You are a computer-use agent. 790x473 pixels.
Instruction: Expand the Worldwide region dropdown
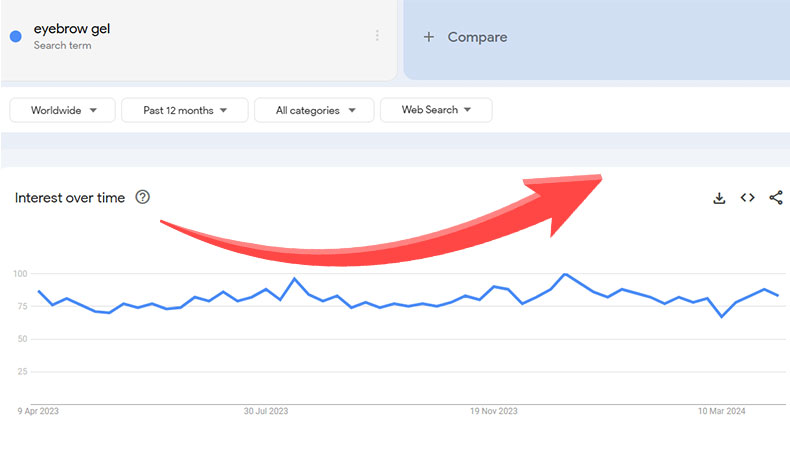pos(63,110)
